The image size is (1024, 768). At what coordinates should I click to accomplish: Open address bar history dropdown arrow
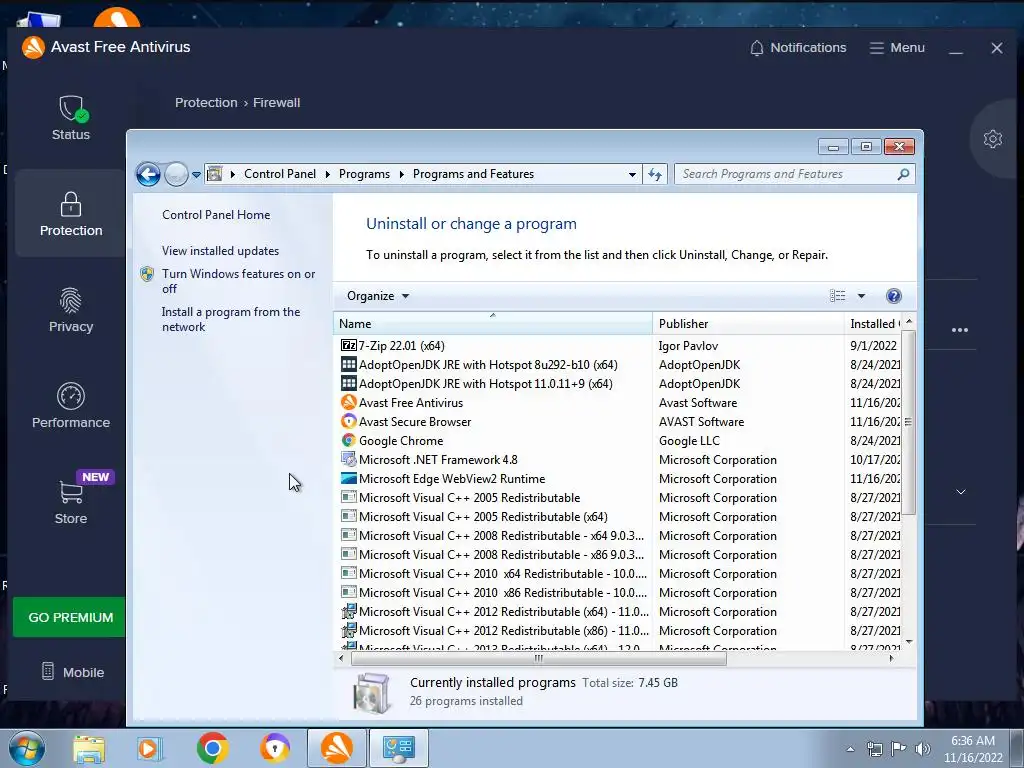point(632,174)
